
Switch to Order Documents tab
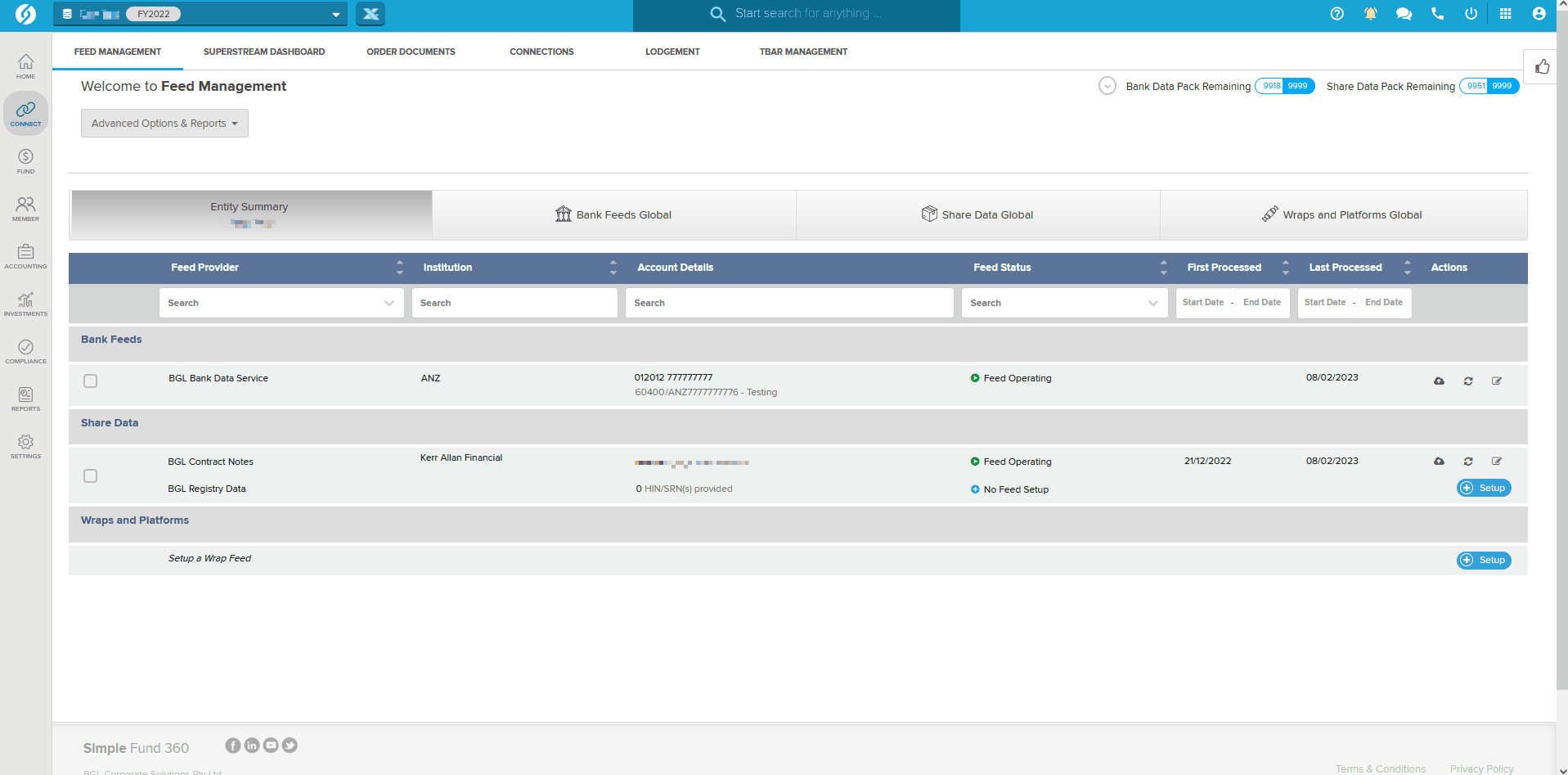click(x=411, y=52)
